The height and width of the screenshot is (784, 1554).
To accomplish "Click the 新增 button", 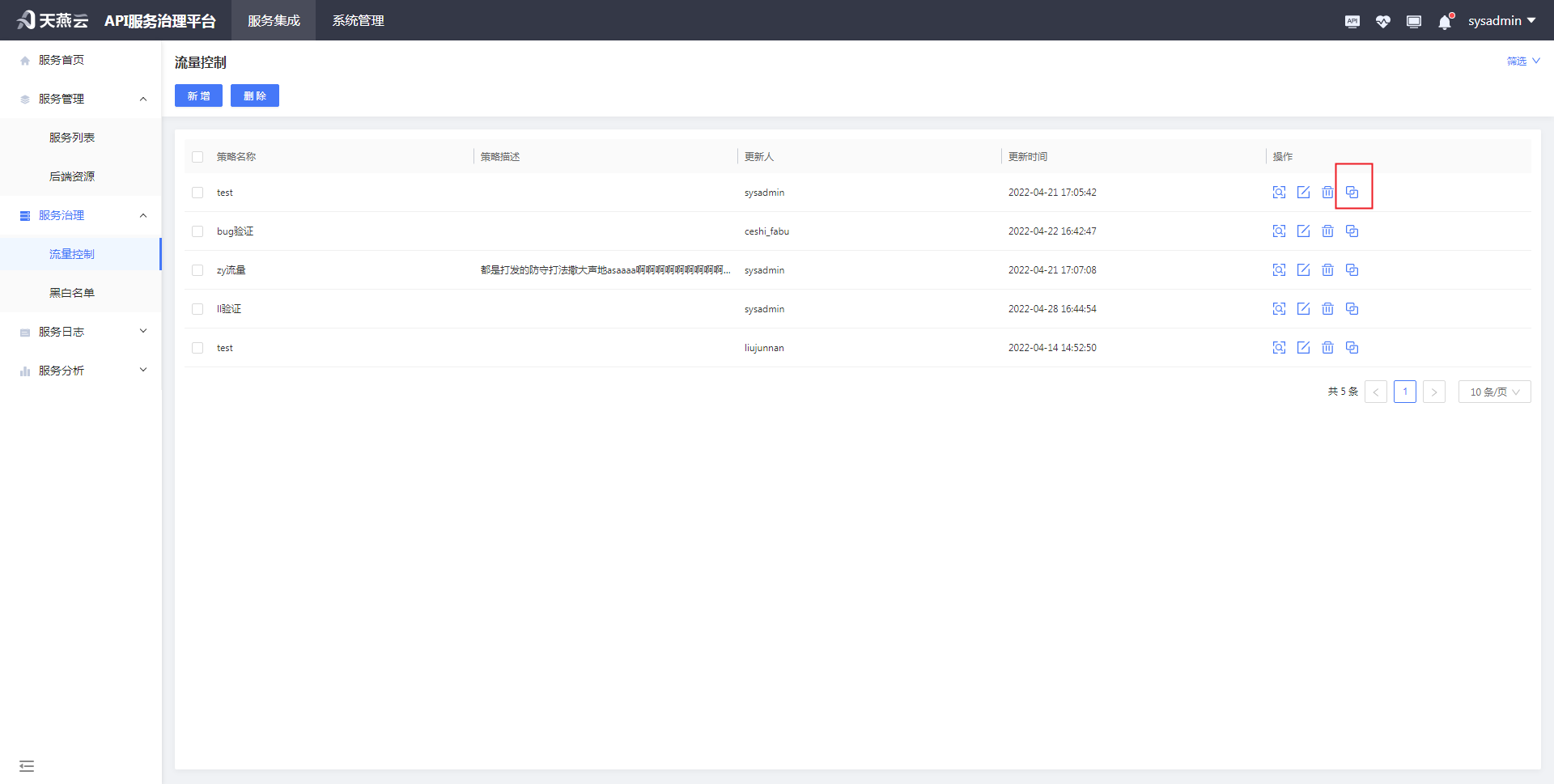I will 198,95.
